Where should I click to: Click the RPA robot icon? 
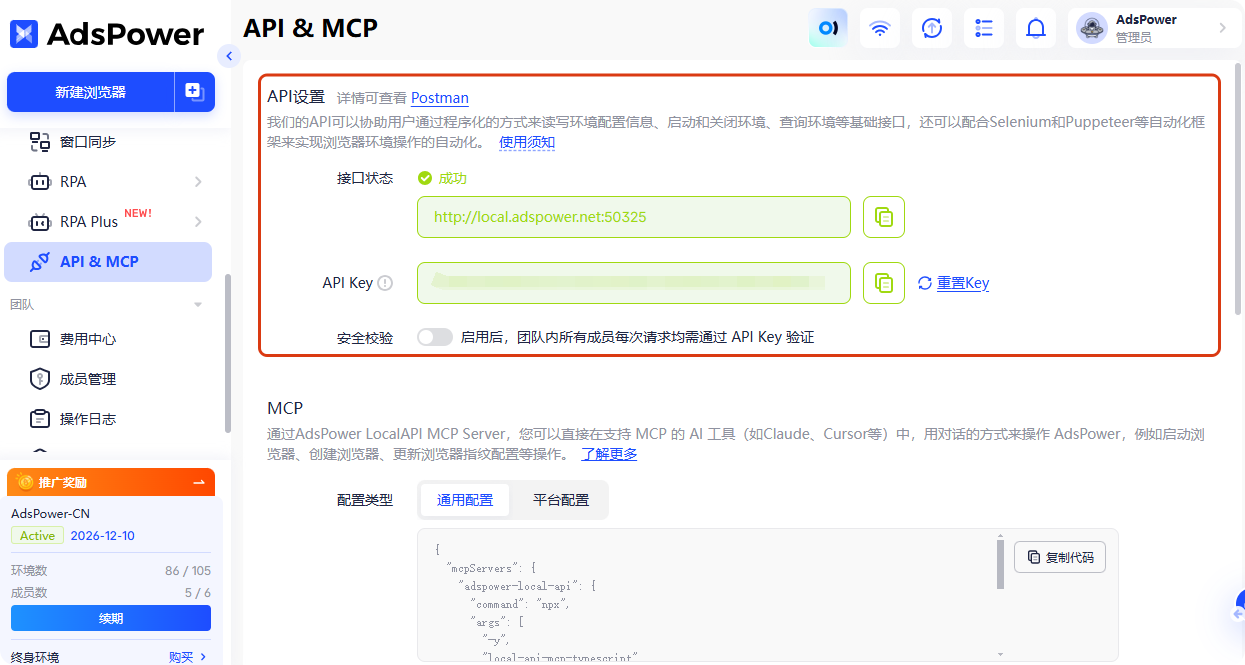point(40,182)
